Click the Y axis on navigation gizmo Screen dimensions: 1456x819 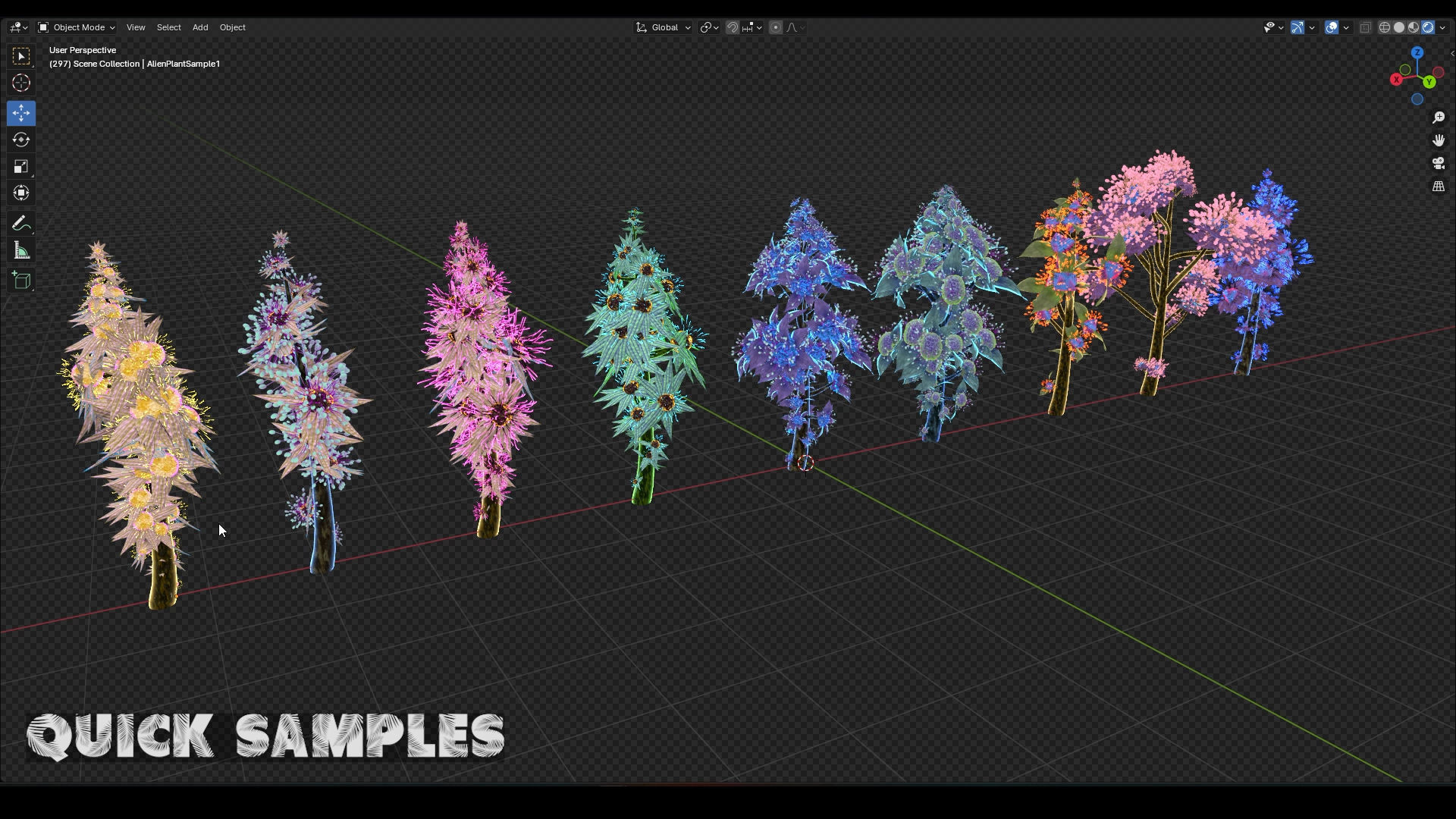(1429, 81)
